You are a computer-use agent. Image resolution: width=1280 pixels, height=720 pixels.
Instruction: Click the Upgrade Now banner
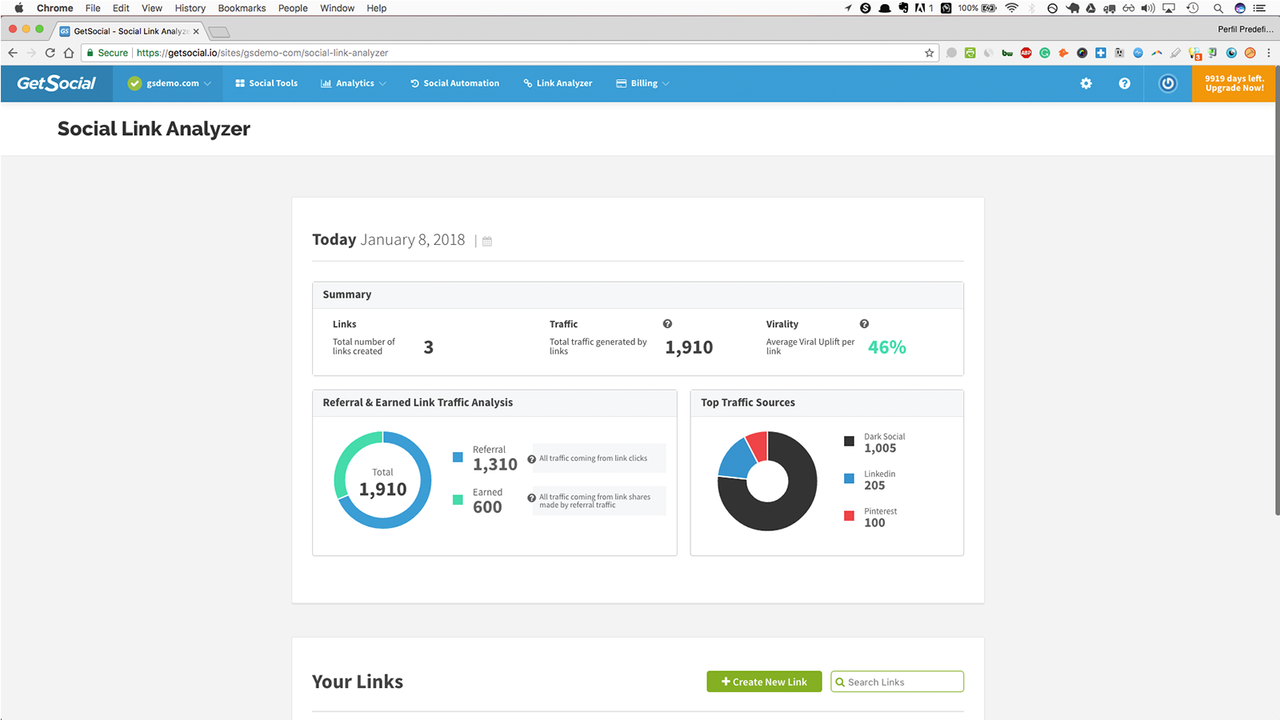click(1233, 83)
